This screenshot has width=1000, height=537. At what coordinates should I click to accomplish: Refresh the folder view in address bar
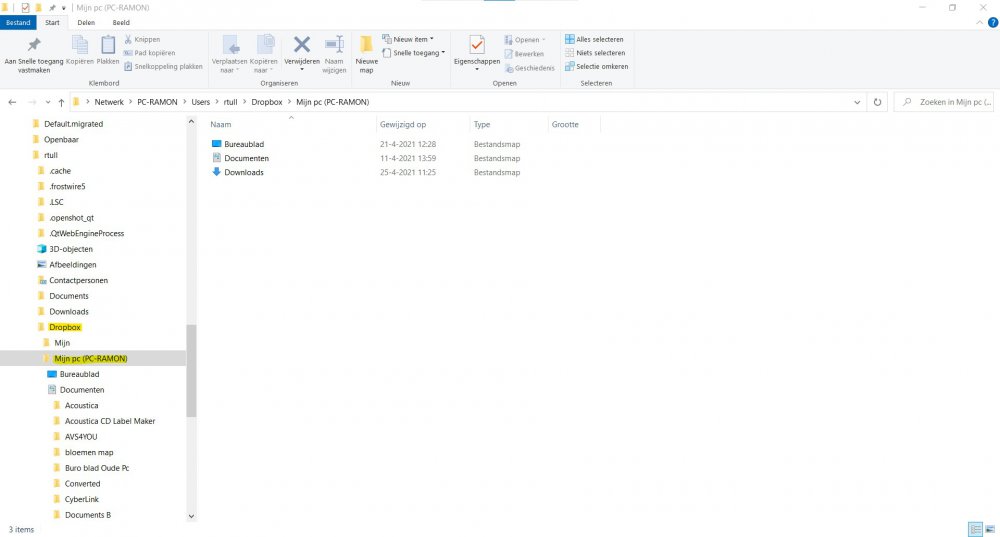click(877, 102)
